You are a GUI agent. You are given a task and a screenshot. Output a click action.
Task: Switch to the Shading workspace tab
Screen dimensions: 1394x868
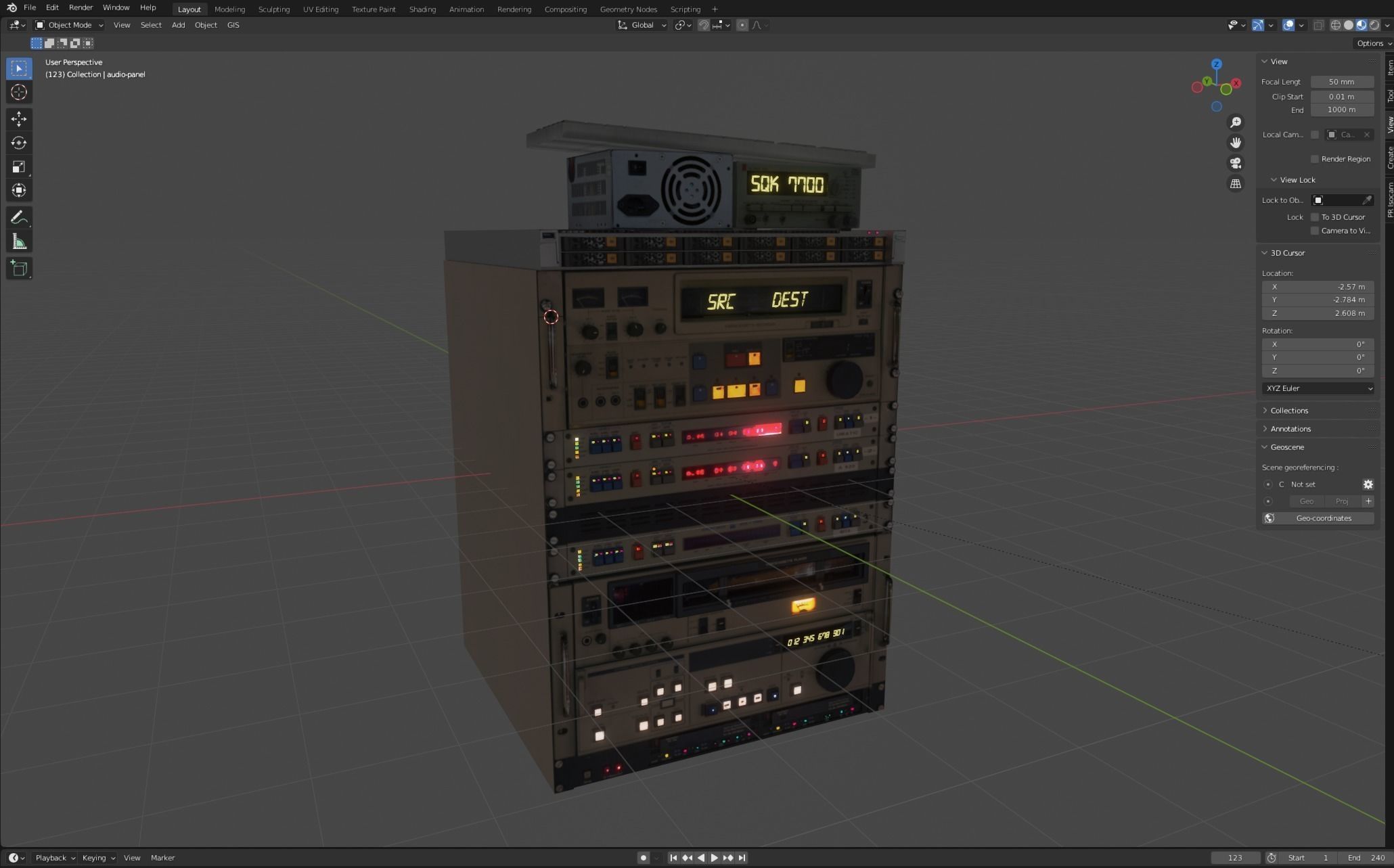click(422, 9)
